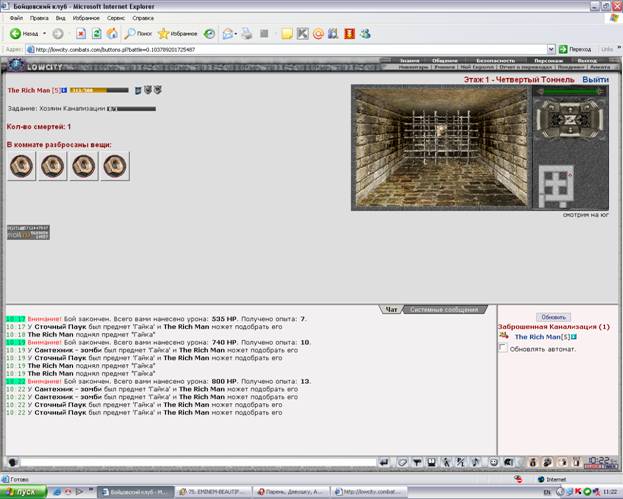
Task: Open the Общение game menu
Action: pyautogui.click(x=445, y=60)
